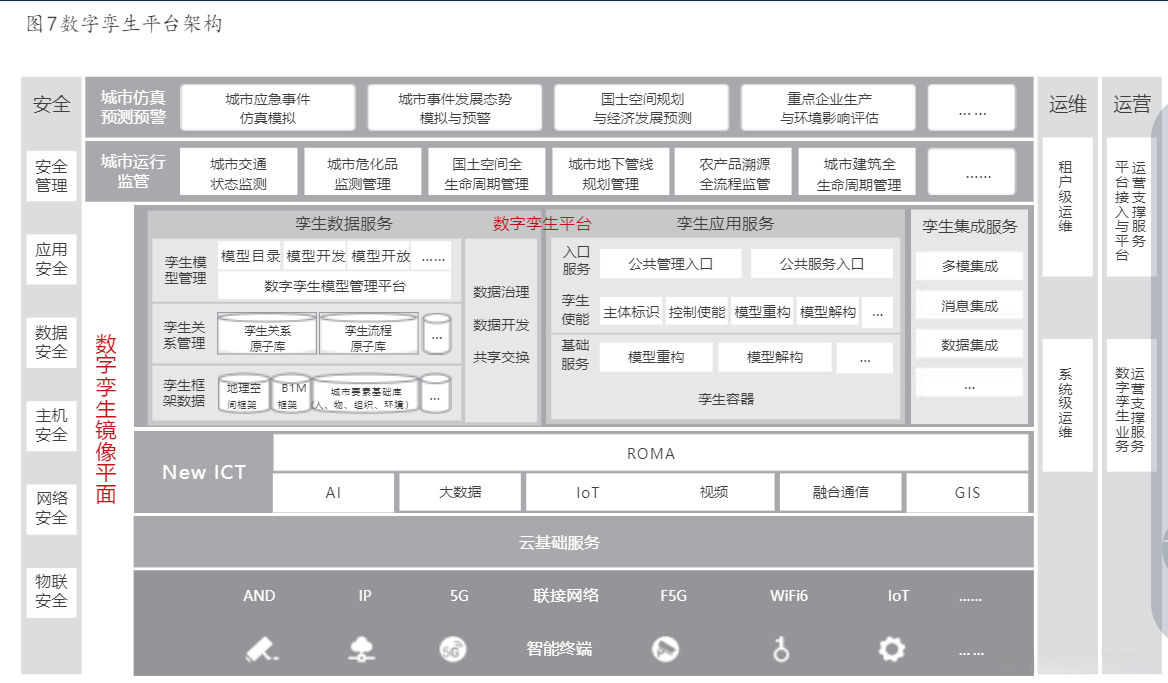Viewport: 1168px width, 683px height.
Task: Click the gear icon under IoT
Action: [x=892, y=649]
